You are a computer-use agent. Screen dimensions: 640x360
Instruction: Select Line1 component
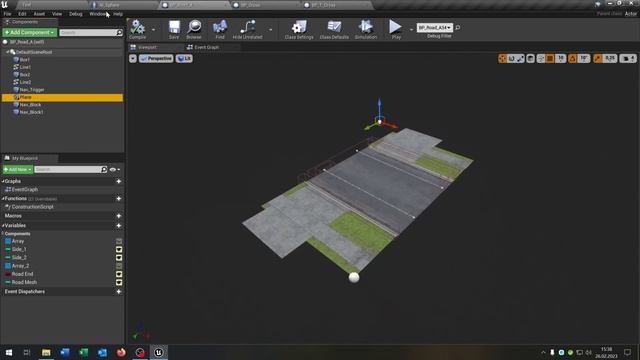tap(25, 67)
